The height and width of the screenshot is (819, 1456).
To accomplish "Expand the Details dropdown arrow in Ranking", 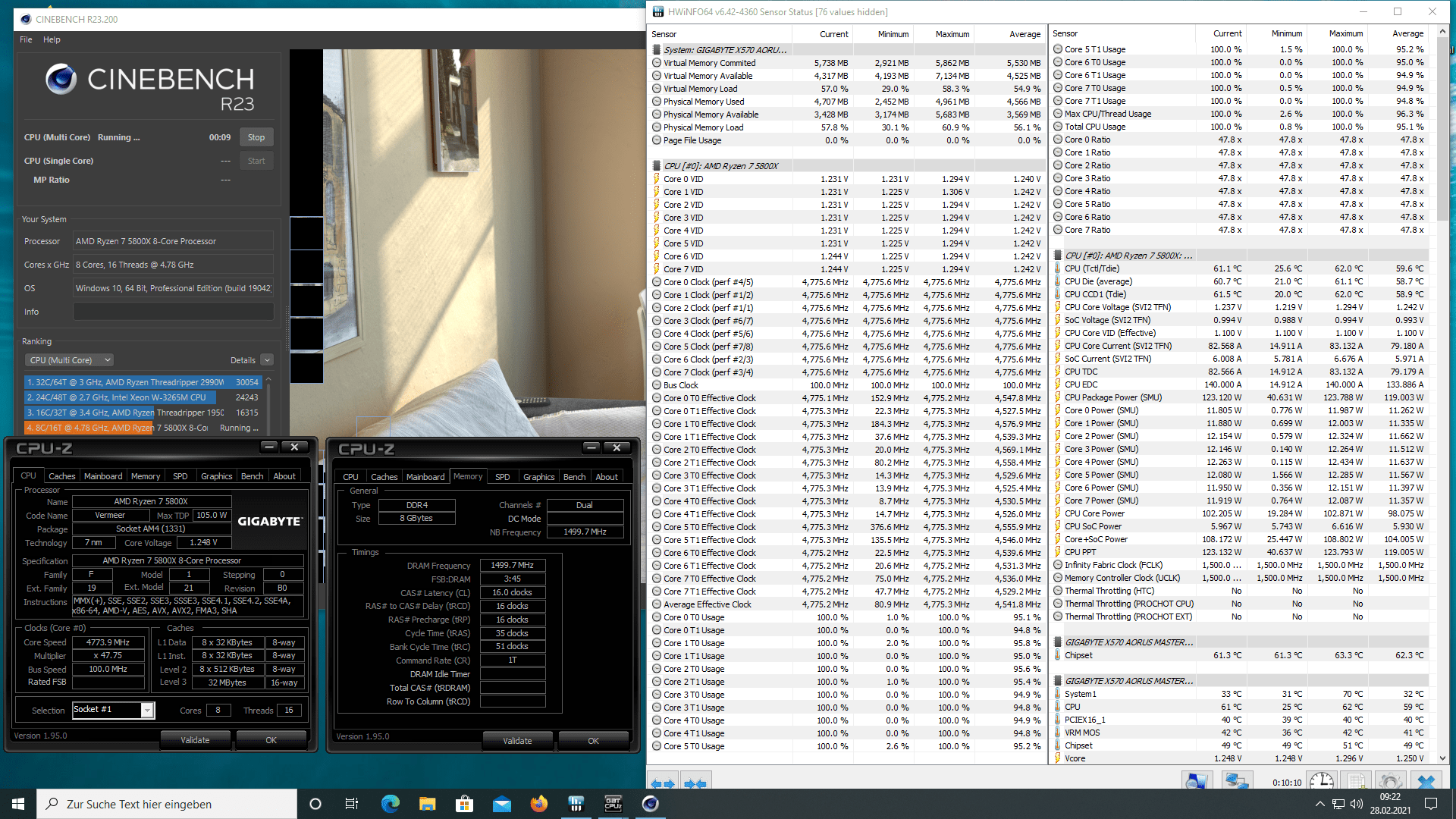I will tap(267, 360).
